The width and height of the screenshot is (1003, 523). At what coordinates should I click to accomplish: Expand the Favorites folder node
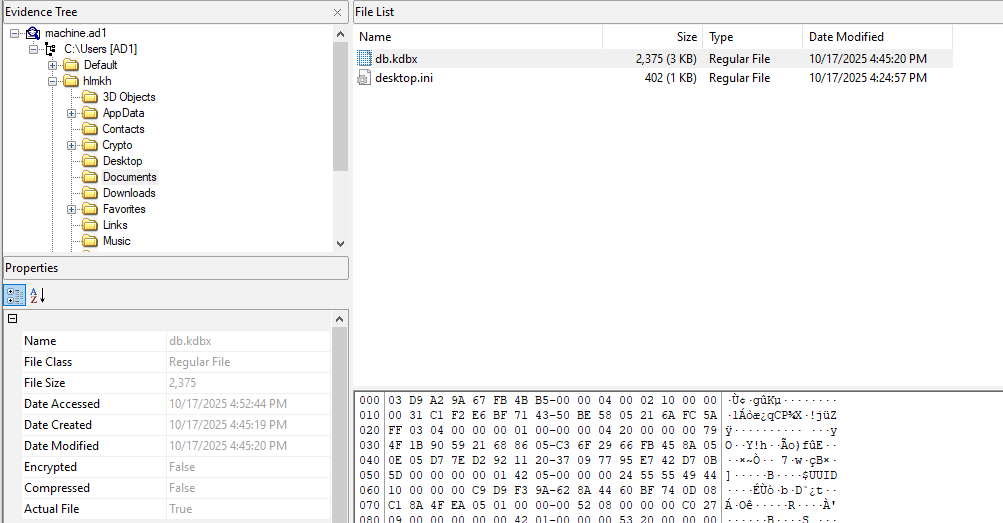pyautogui.click(x=72, y=209)
